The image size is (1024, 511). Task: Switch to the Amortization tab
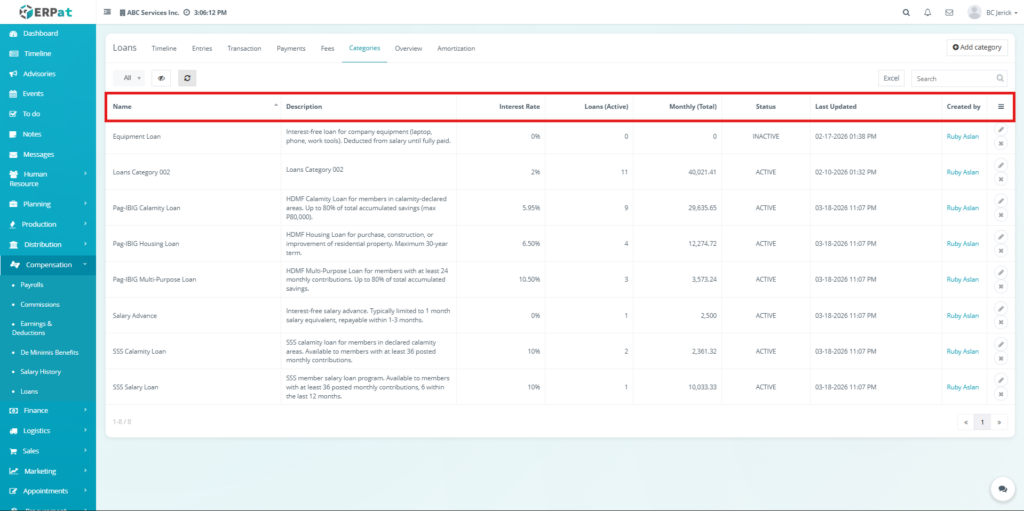click(456, 48)
